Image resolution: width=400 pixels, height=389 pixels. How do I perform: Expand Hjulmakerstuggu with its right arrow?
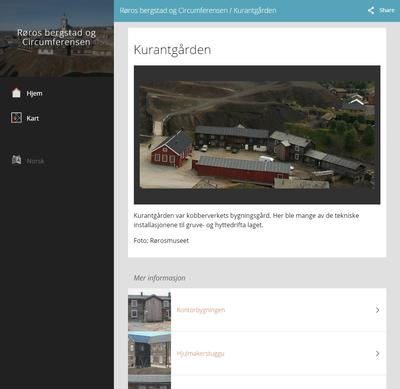pos(377,354)
